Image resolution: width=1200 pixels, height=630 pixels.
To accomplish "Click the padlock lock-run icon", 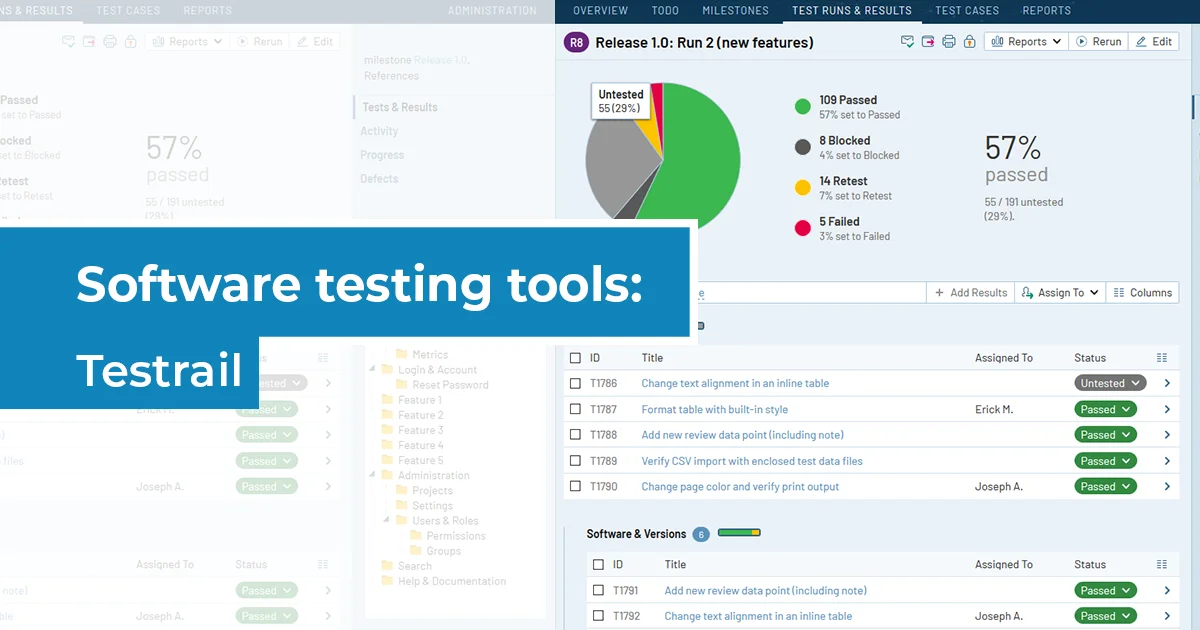I will [969, 42].
